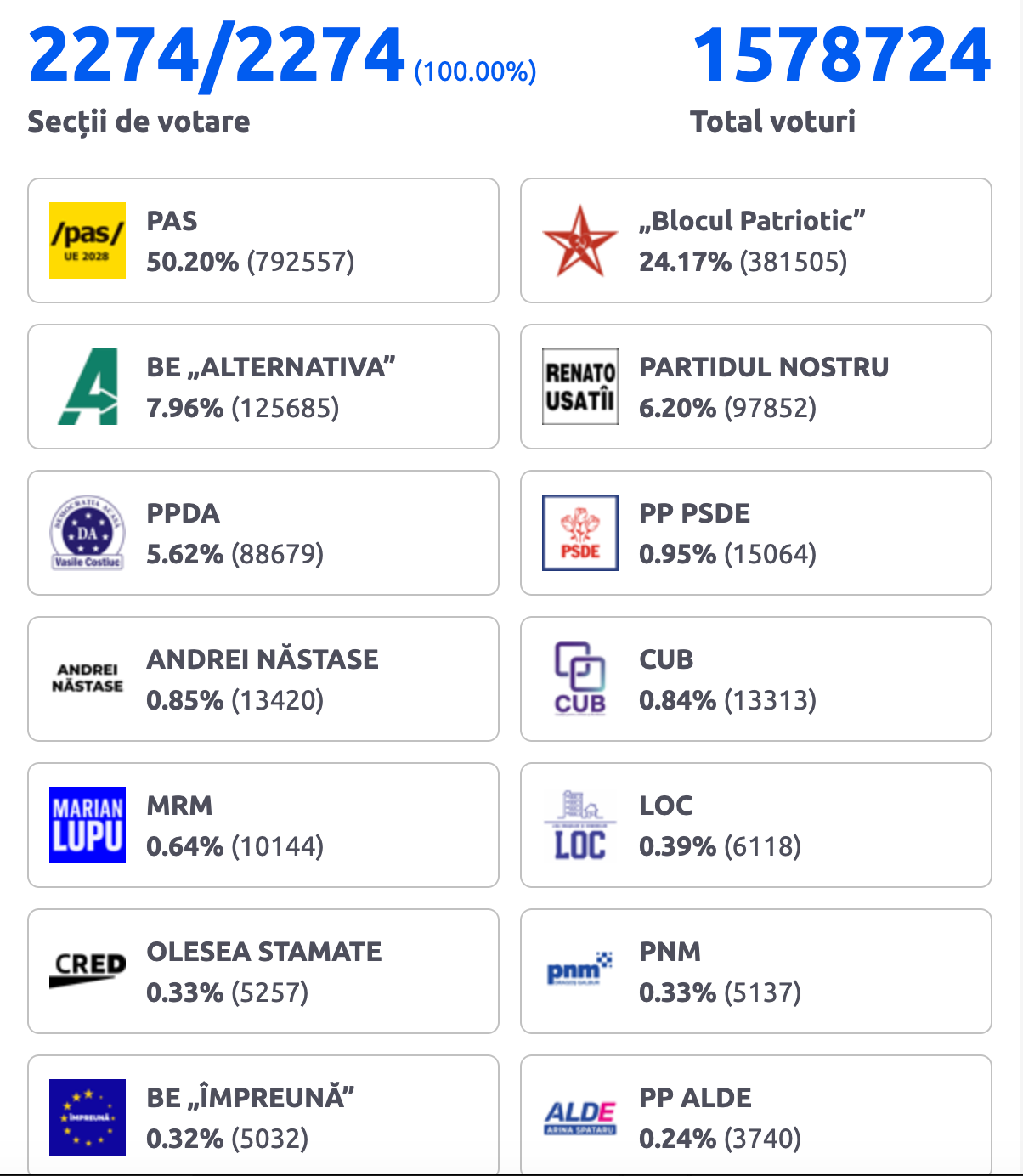Click the blue Marian Lupu logo
1023x1176 pixels.
tap(88, 825)
